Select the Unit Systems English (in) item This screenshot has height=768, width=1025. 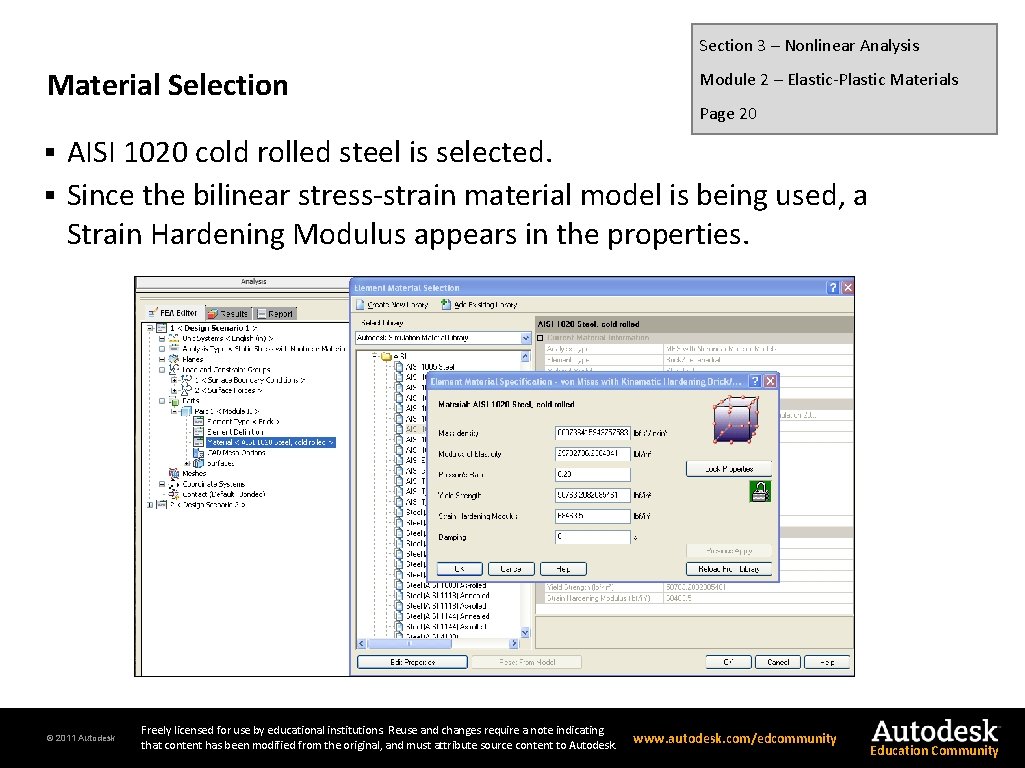(x=227, y=339)
